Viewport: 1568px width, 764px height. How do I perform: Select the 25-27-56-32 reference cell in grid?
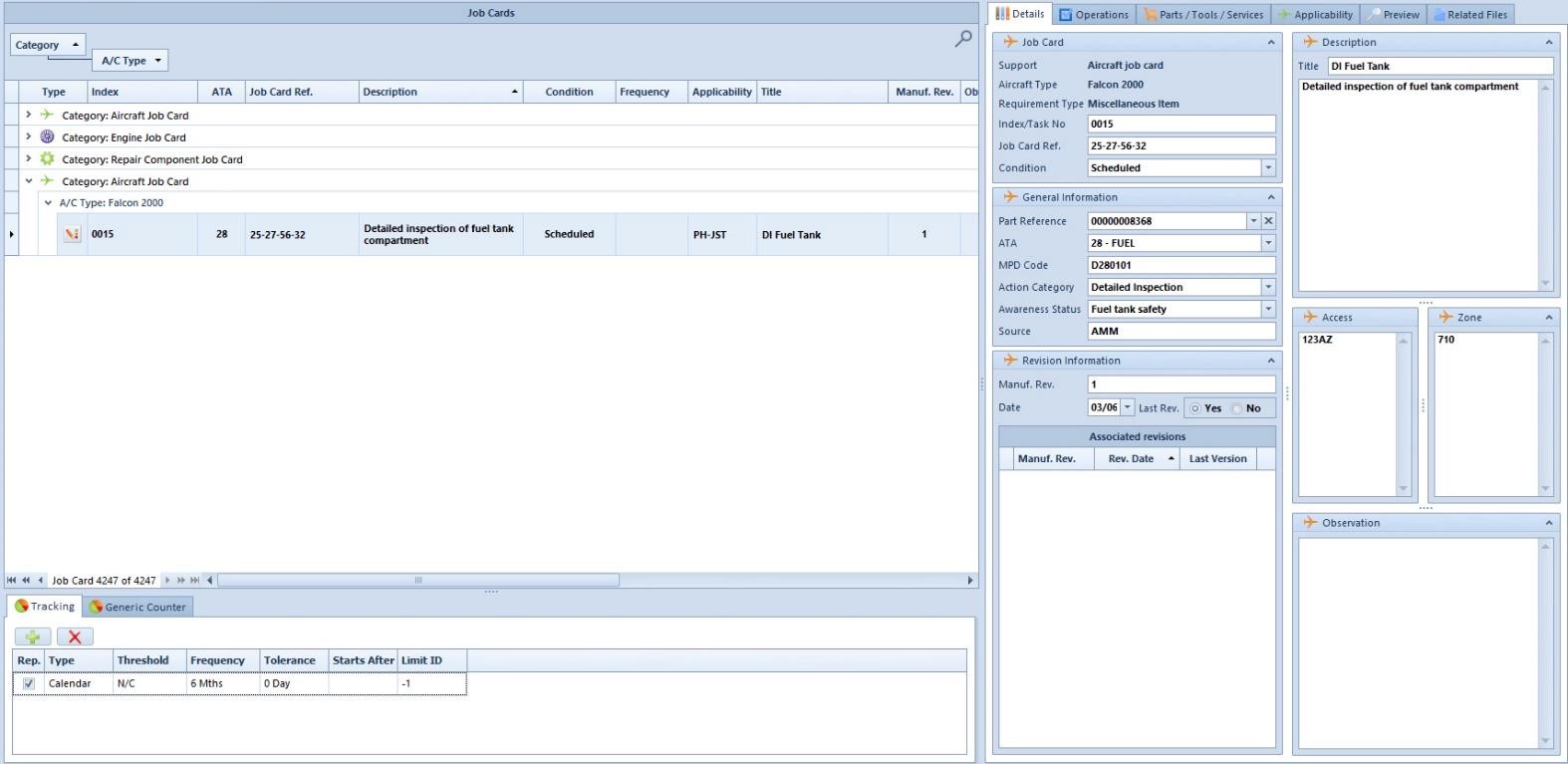point(302,235)
